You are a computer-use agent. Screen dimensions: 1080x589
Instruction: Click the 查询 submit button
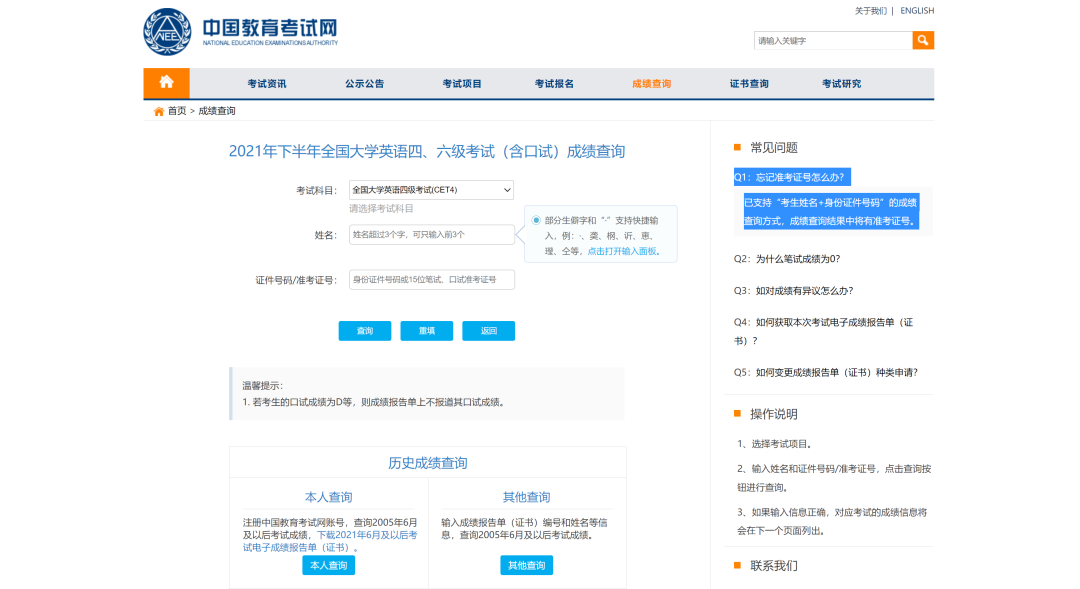tap(365, 331)
